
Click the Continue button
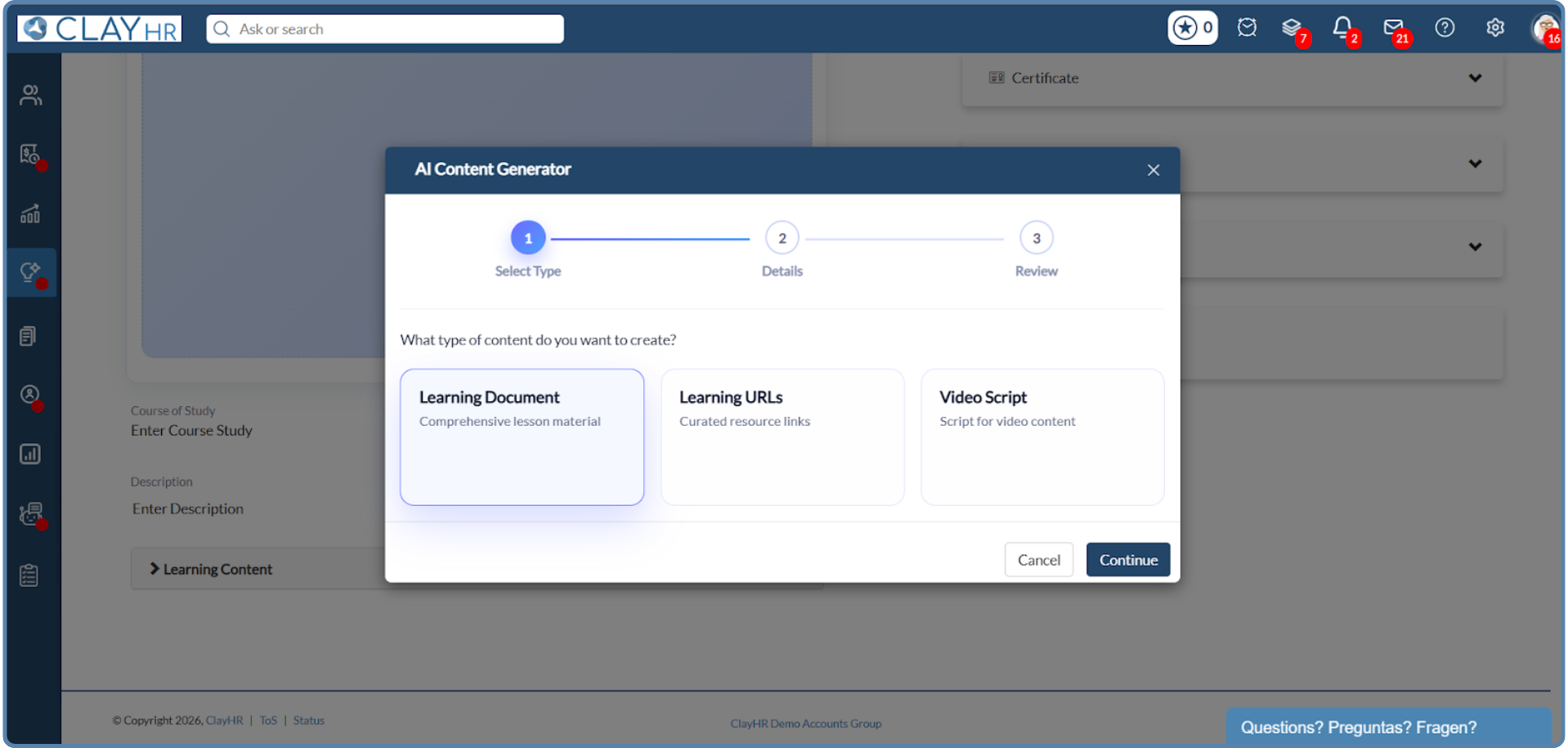[x=1127, y=559]
